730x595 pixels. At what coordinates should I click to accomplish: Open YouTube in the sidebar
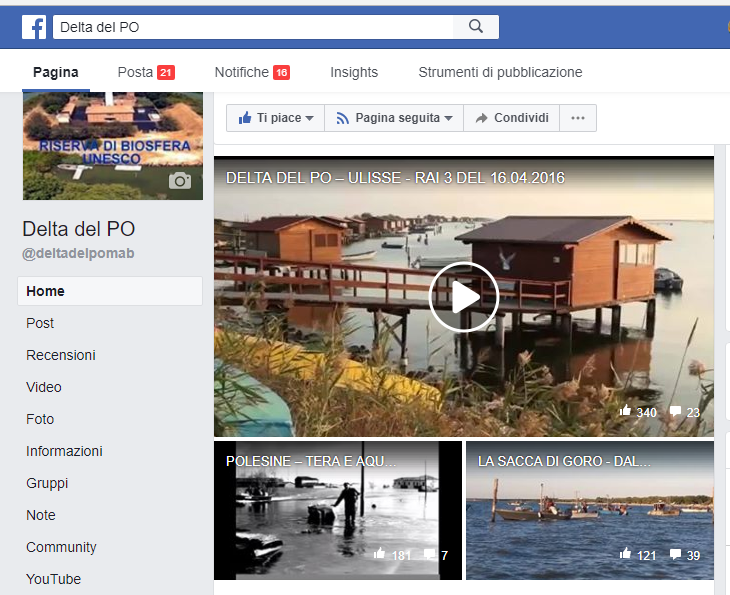(54, 579)
